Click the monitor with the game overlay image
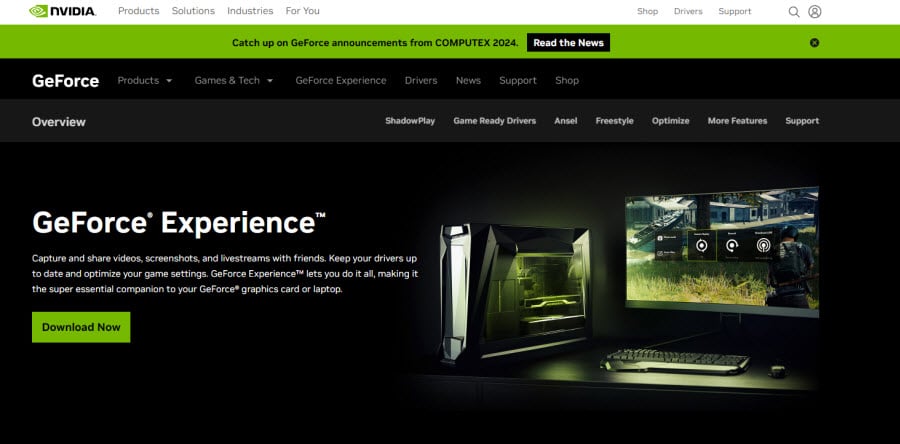Image resolution: width=900 pixels, height=444 pixels. 721,252
